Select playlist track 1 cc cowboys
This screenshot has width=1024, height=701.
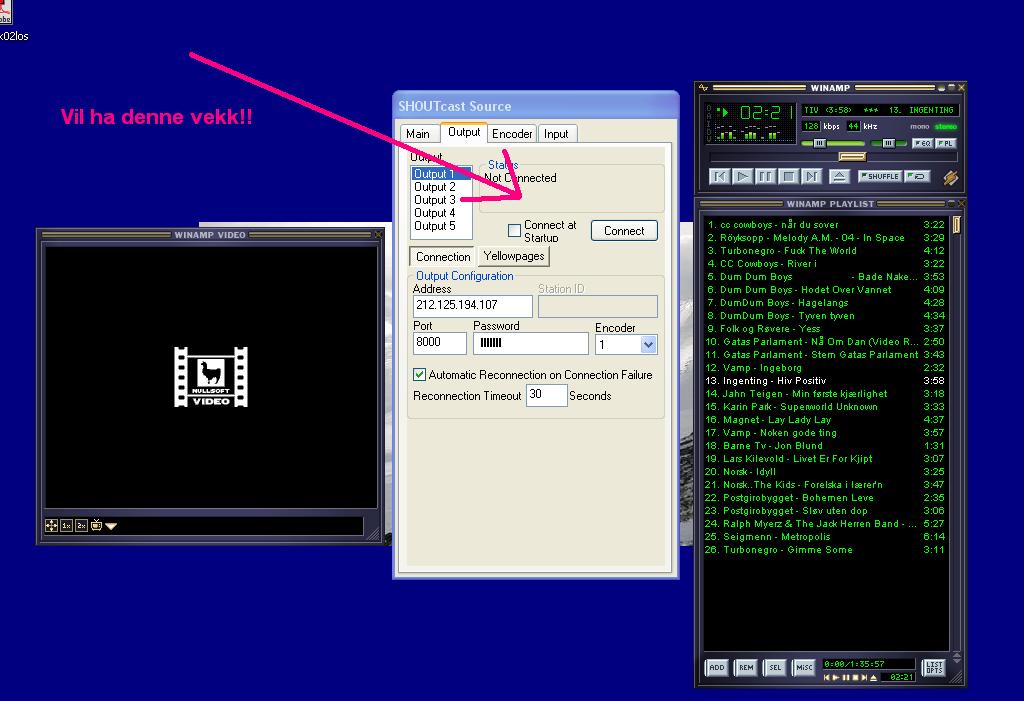[825, 225]
